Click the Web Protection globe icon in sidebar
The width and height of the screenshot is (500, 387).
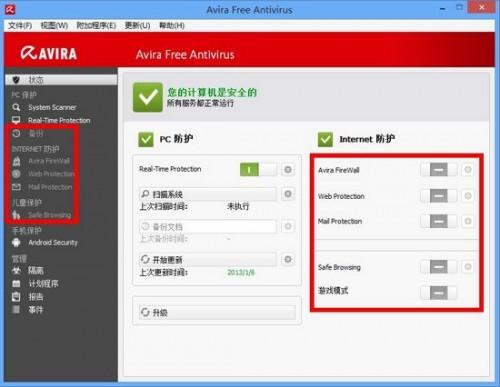16,174
